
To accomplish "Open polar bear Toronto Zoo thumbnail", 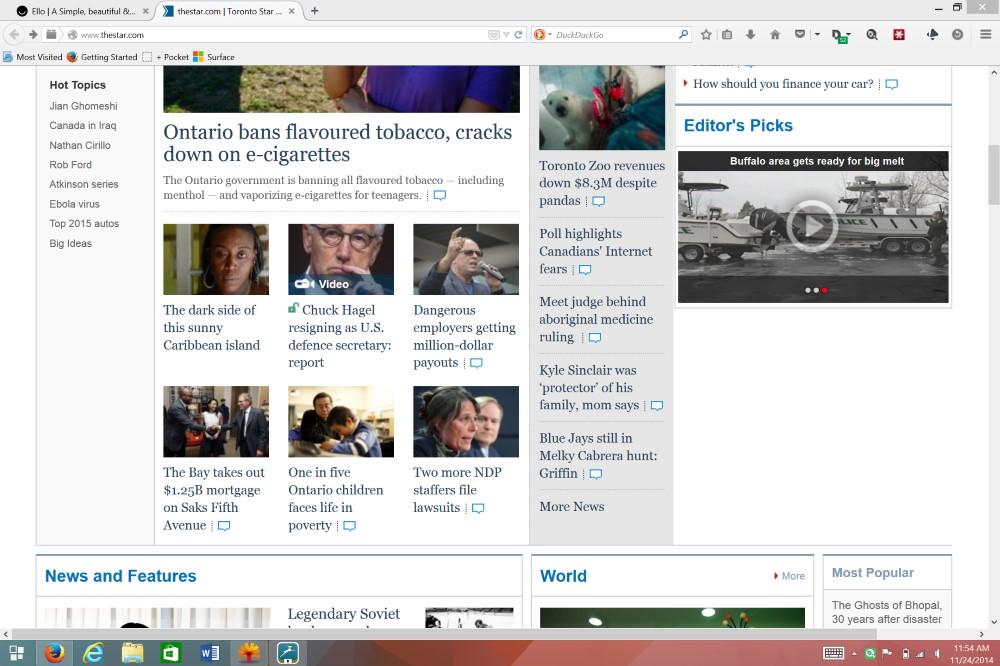I will (601, 107).
